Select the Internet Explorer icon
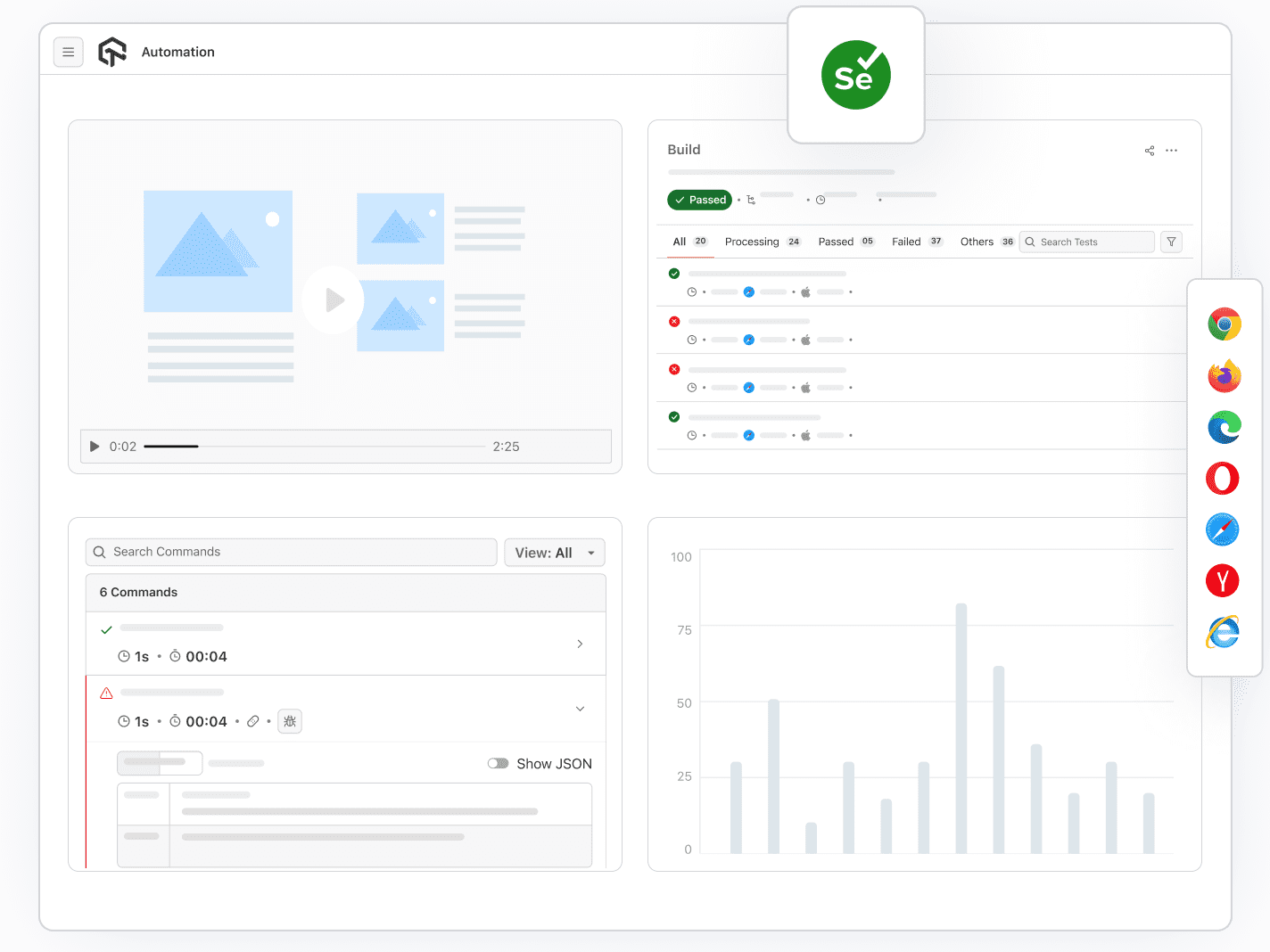This screenshot has height=952, width=1270. pos(1223,632)
